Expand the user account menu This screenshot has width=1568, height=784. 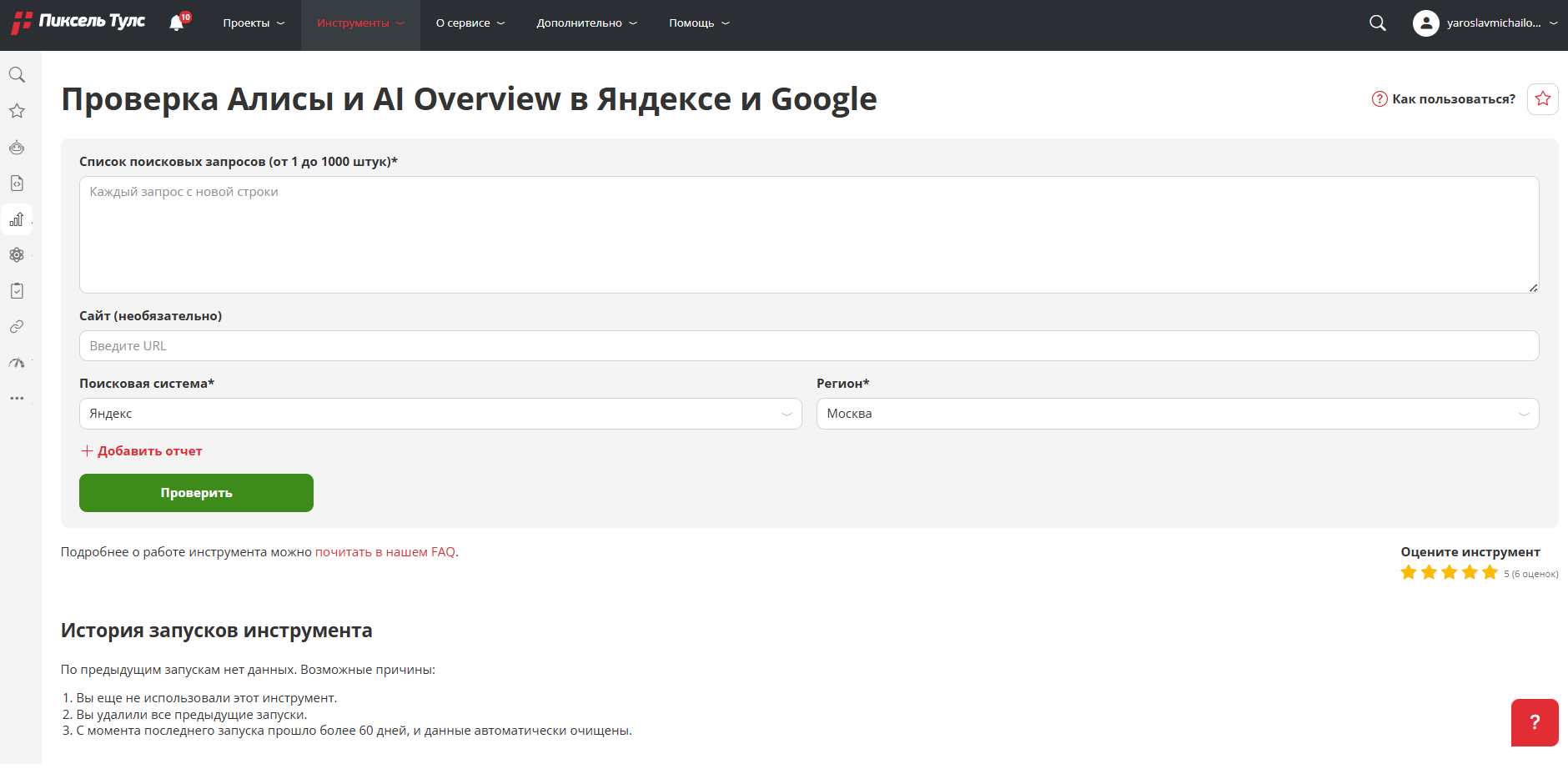point(1485,23)
